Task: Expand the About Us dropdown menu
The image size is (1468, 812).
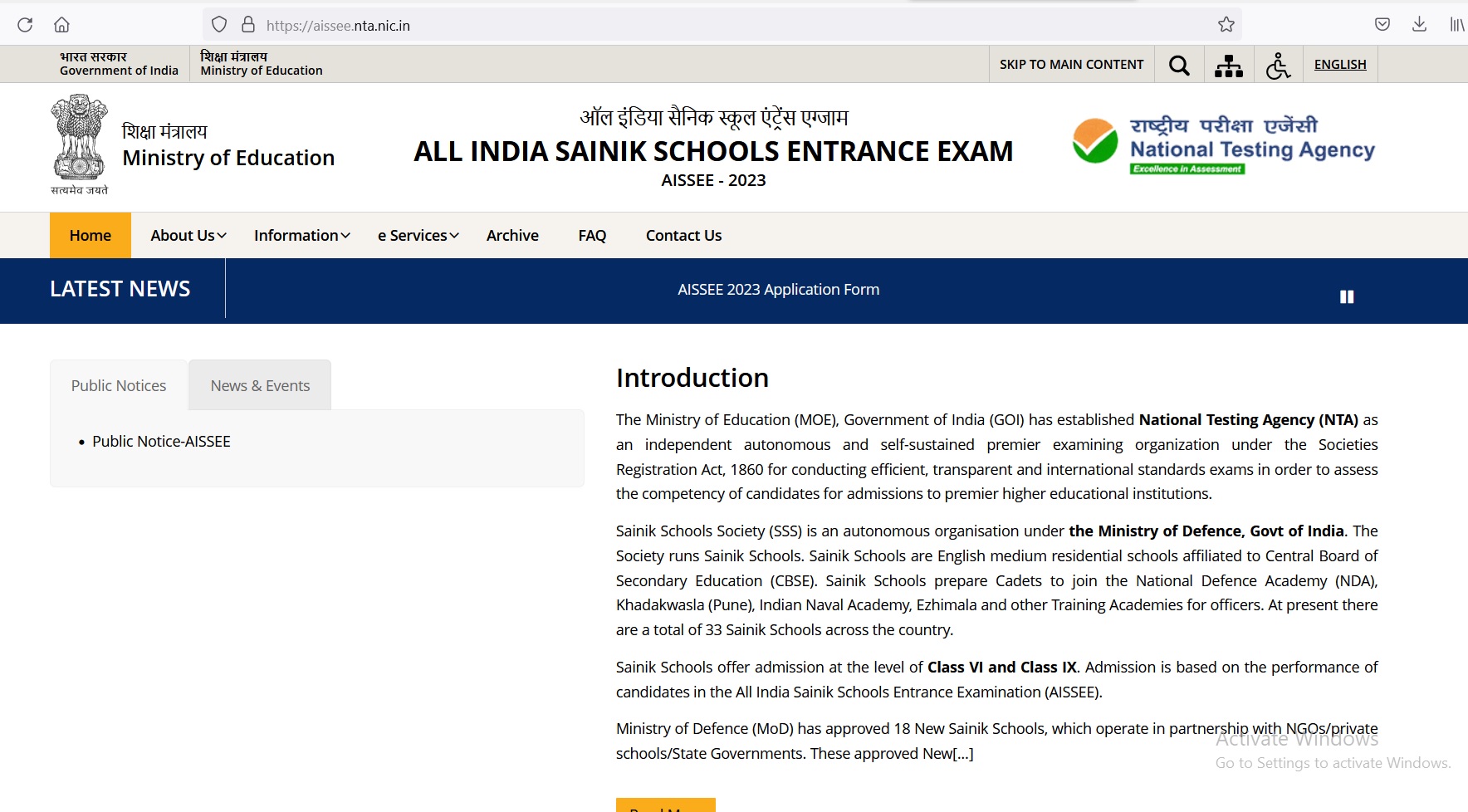Action: 188,236
